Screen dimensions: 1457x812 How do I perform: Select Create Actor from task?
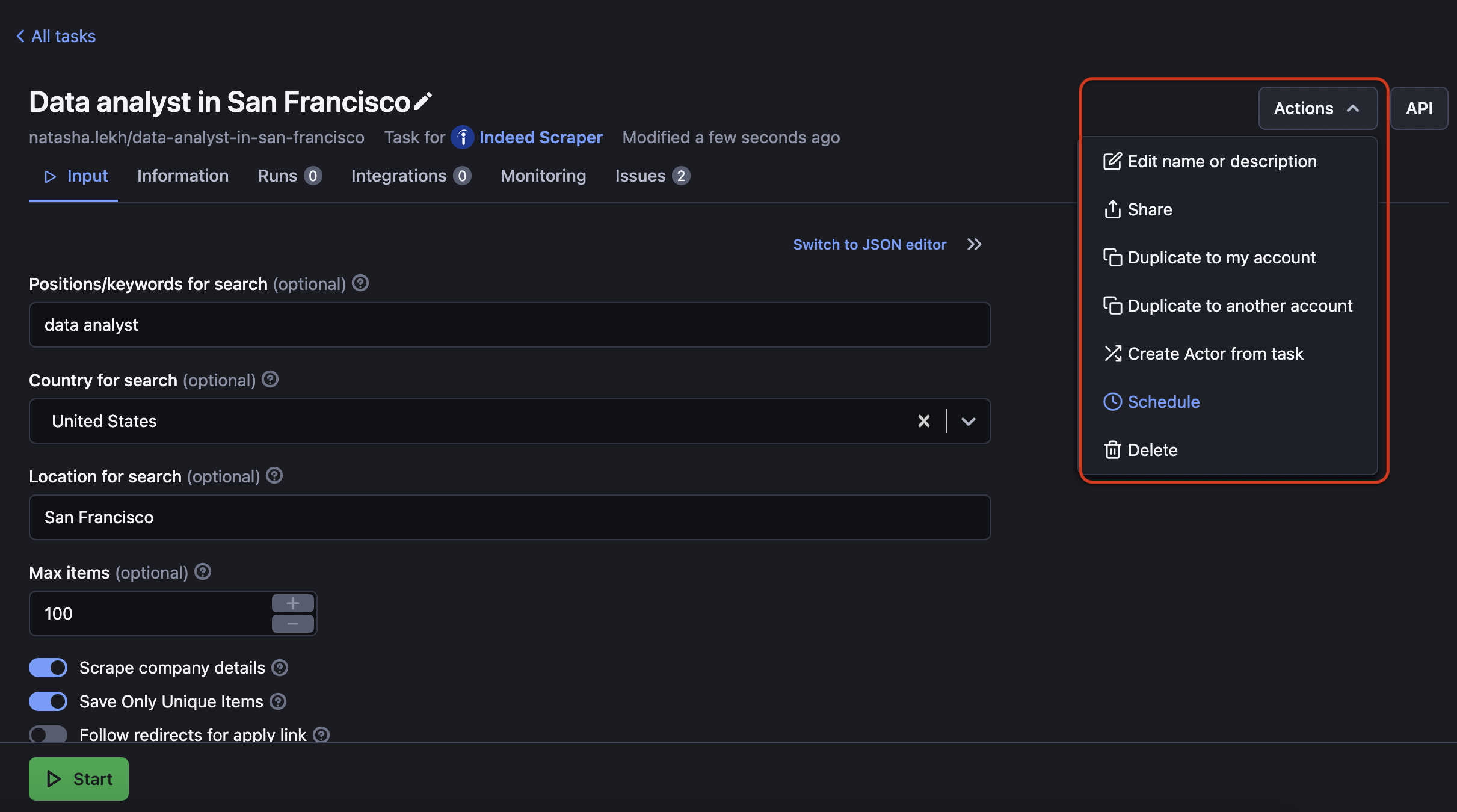[1216, 354]
